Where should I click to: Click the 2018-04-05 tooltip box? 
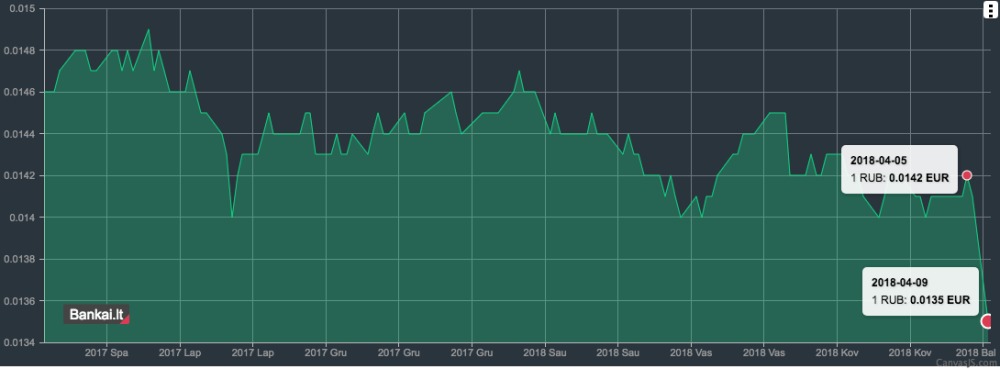click(899, 170)
